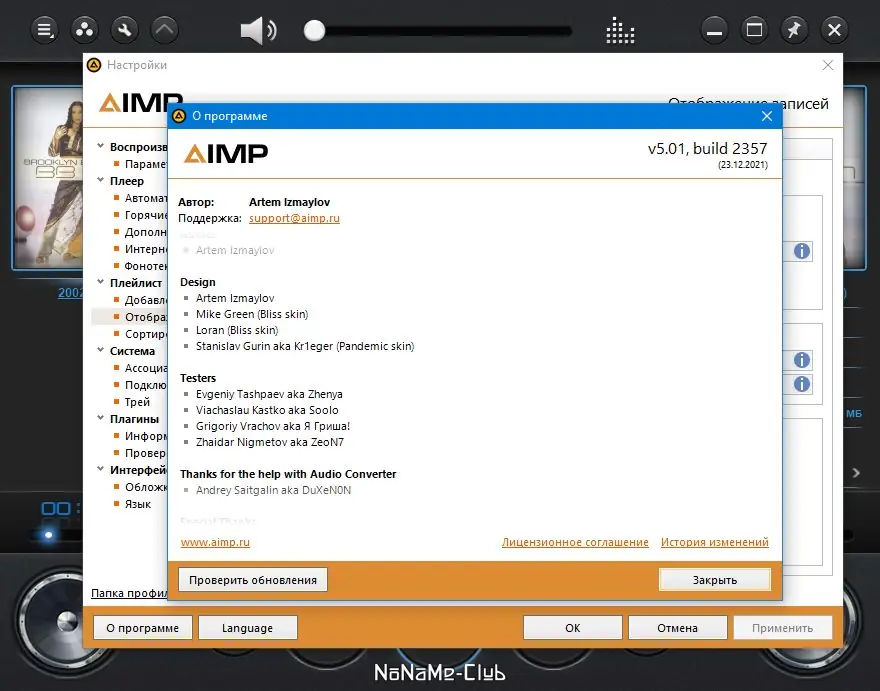880x691 pixels.
Task: Click the Mike Green (Bliss skin) credit
Action: coord(252,314)
